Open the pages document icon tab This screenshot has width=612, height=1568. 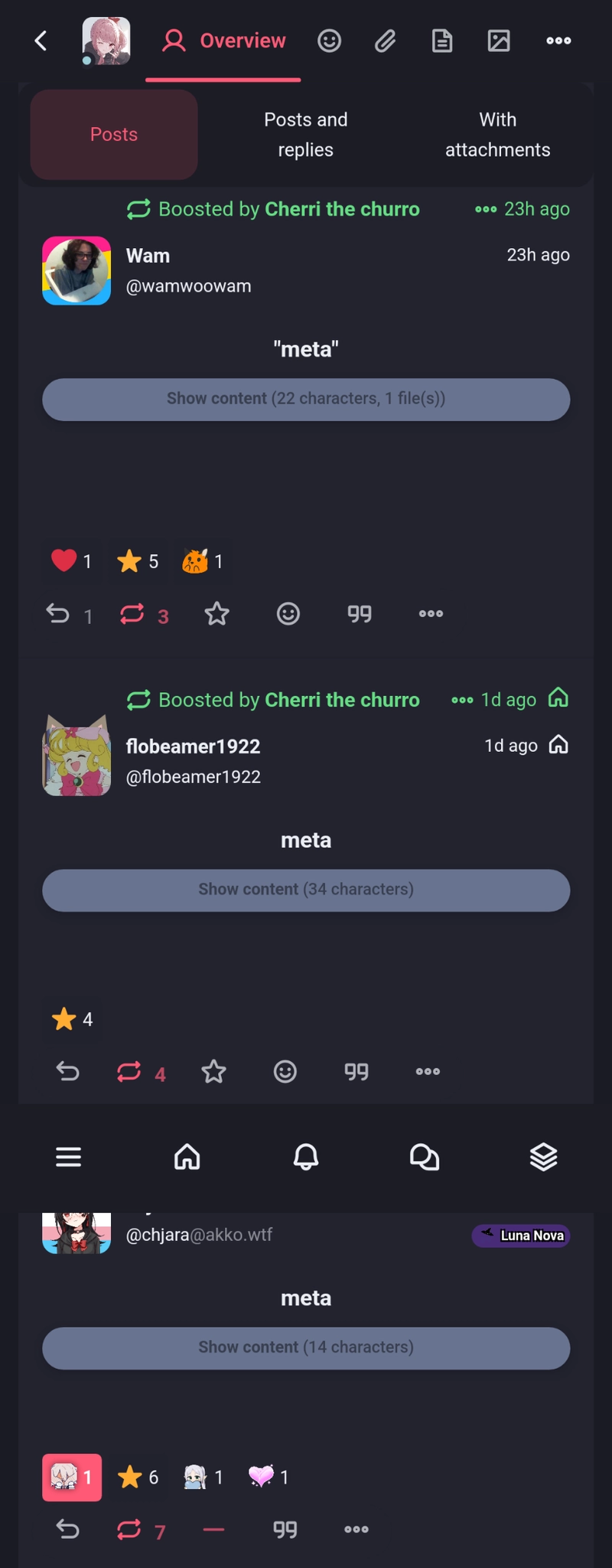442,41
